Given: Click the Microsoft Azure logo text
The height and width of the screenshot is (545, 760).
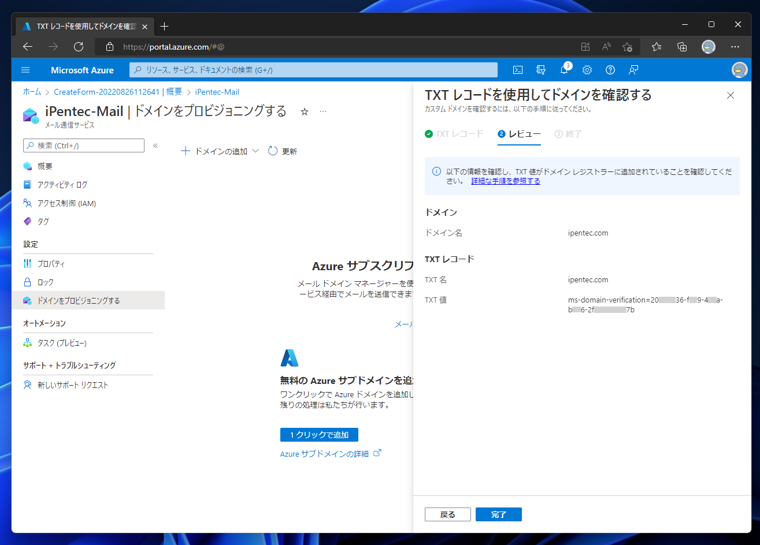Looking at the screenshot, I should (x=82, y=70).
